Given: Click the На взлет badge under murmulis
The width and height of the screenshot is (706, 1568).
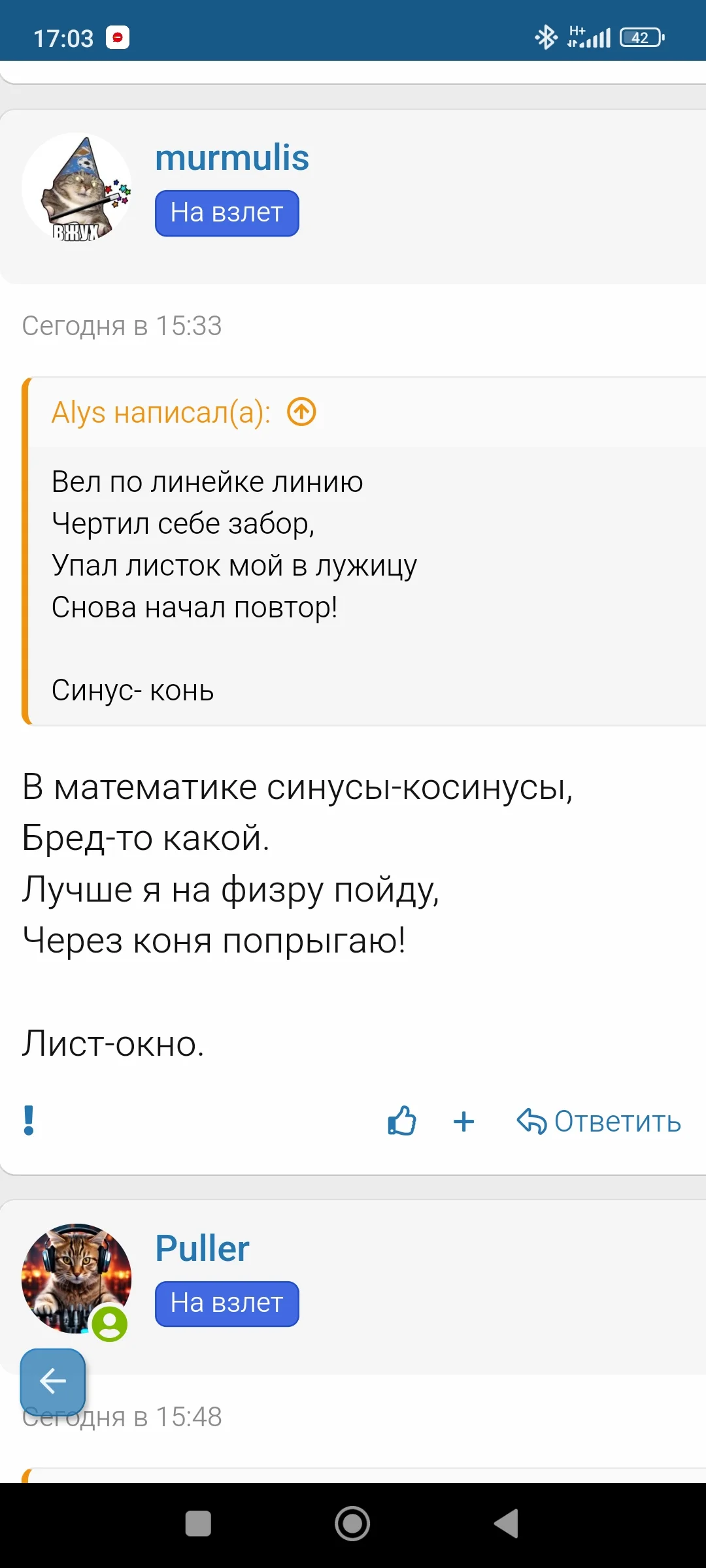Looking at the screenshot, I should tap(227, 212).
